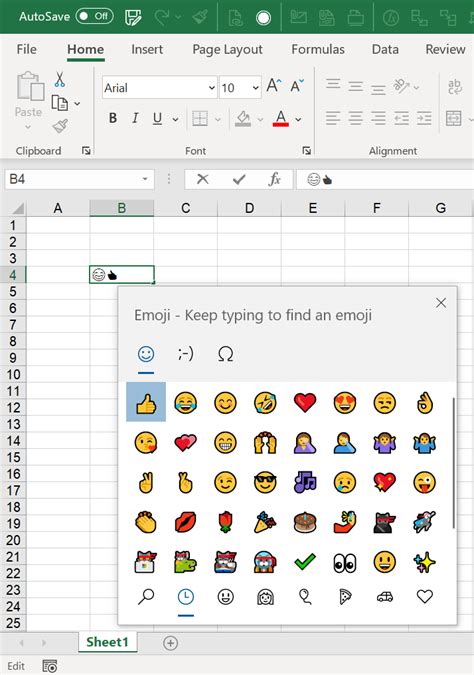Add a new sheet with plus button

(170, 643)
